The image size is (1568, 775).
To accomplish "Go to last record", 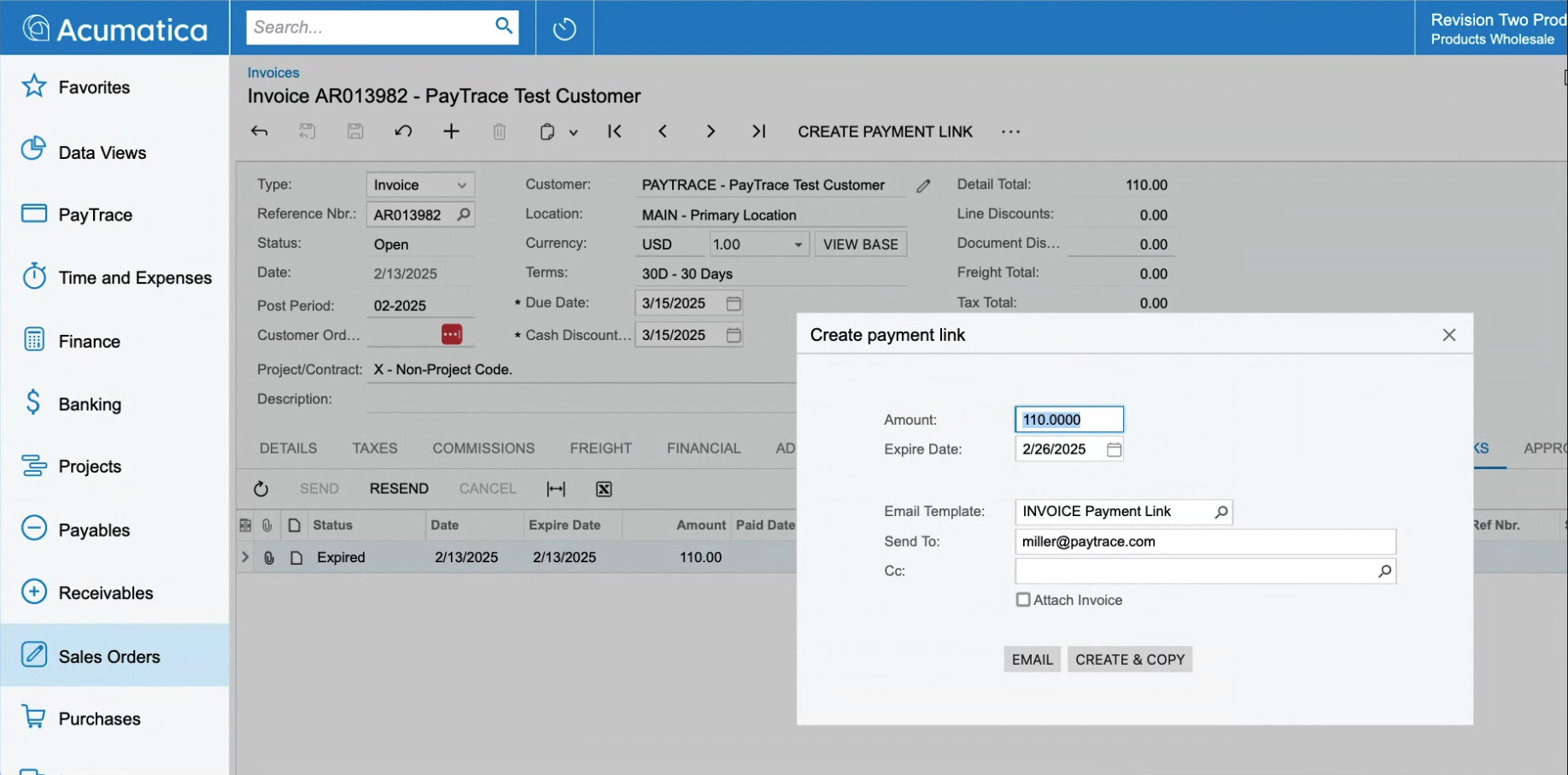I will point(758,132).
